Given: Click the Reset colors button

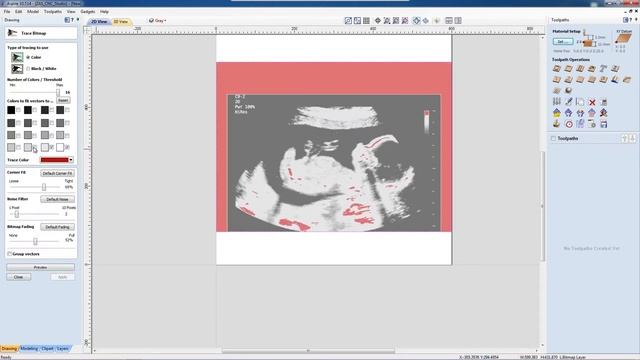Looking at the screenshot, I should pos(63,100).
